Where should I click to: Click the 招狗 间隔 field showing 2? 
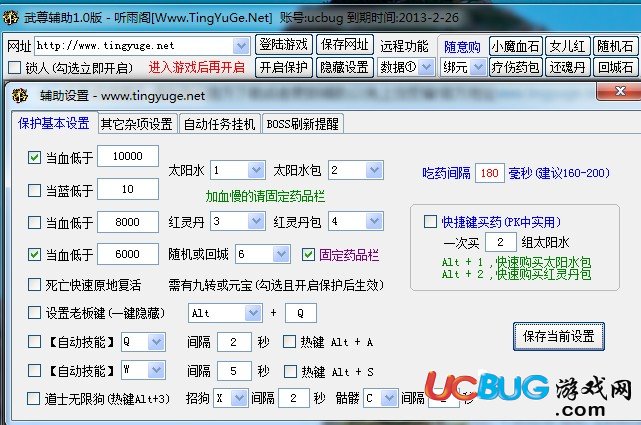(x=294, y=398)
